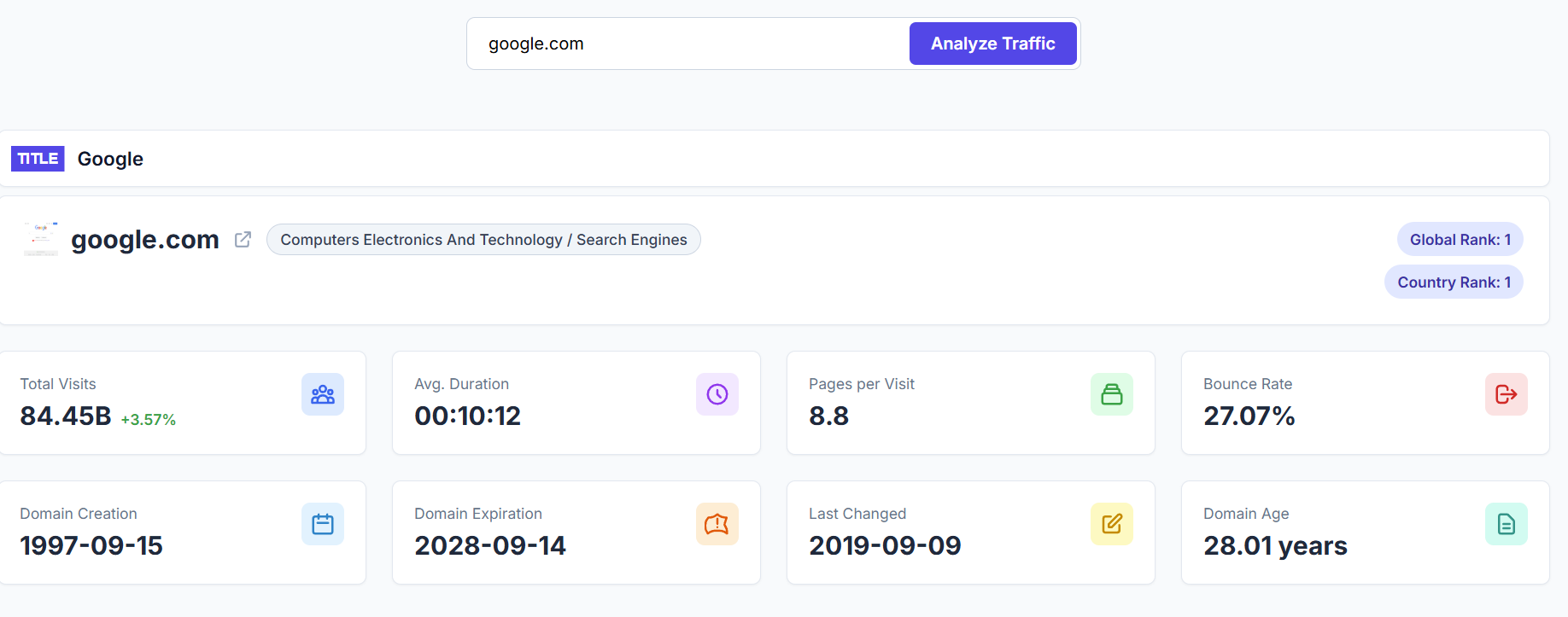Click the Avg. Duration label

tap(461, 384)
